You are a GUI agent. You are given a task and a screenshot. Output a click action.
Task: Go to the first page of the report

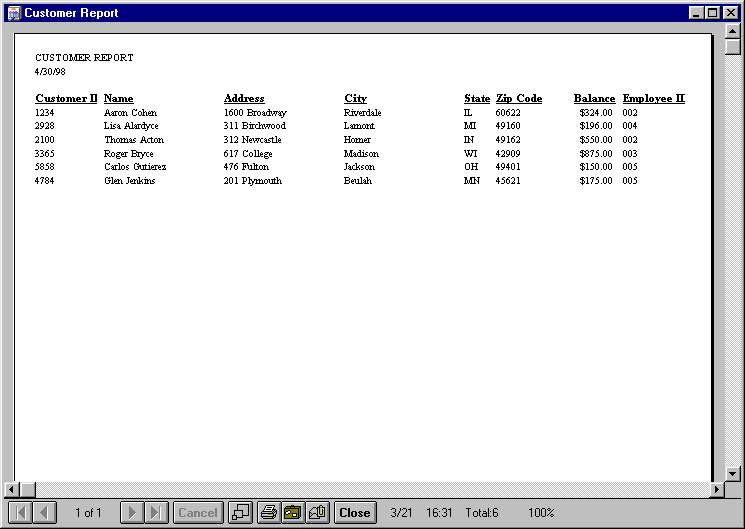pos(20,513)
